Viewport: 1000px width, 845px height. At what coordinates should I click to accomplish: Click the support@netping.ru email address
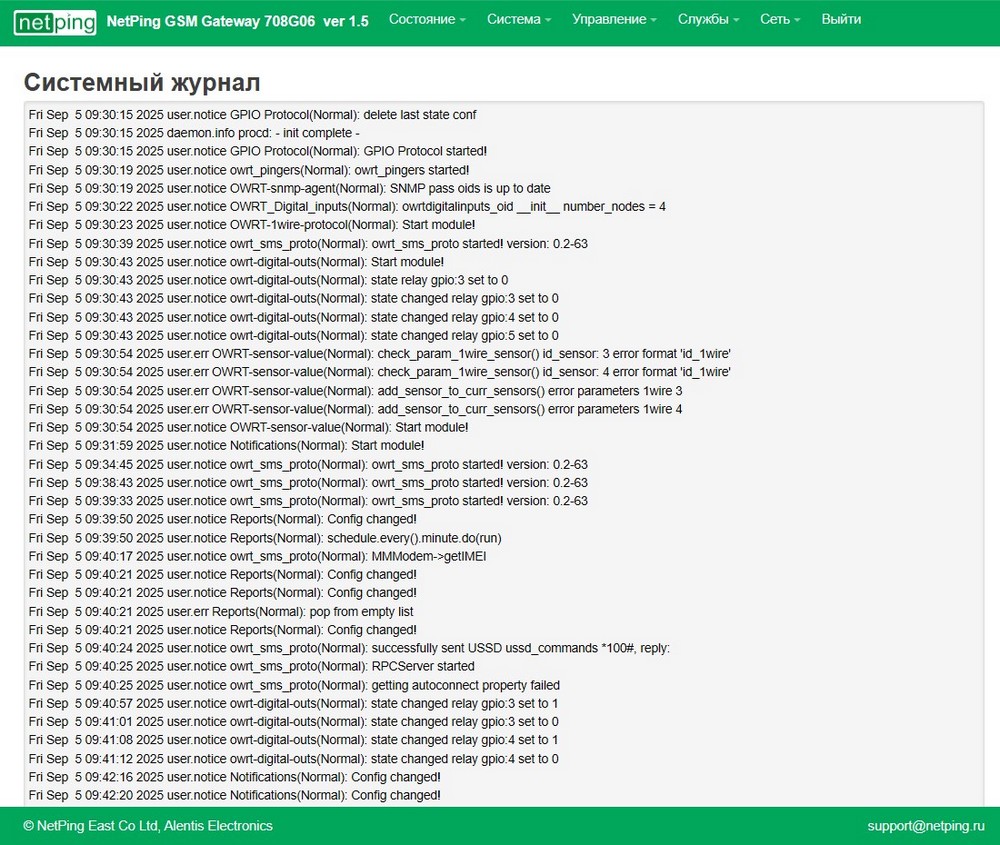click(x=925, y=826)
